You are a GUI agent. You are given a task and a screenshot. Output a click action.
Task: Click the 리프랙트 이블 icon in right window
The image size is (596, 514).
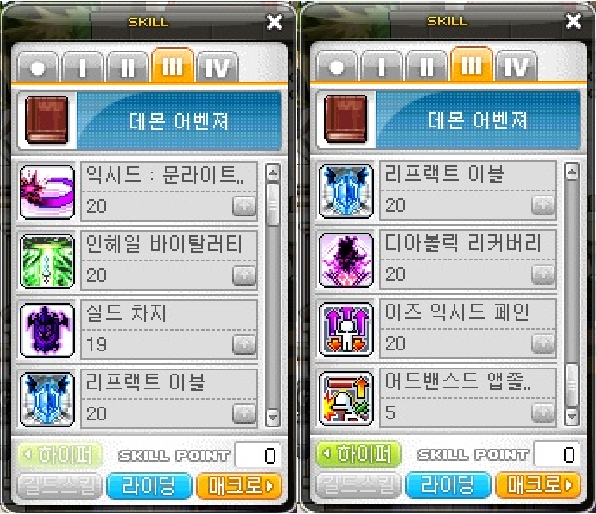(346, 191)
